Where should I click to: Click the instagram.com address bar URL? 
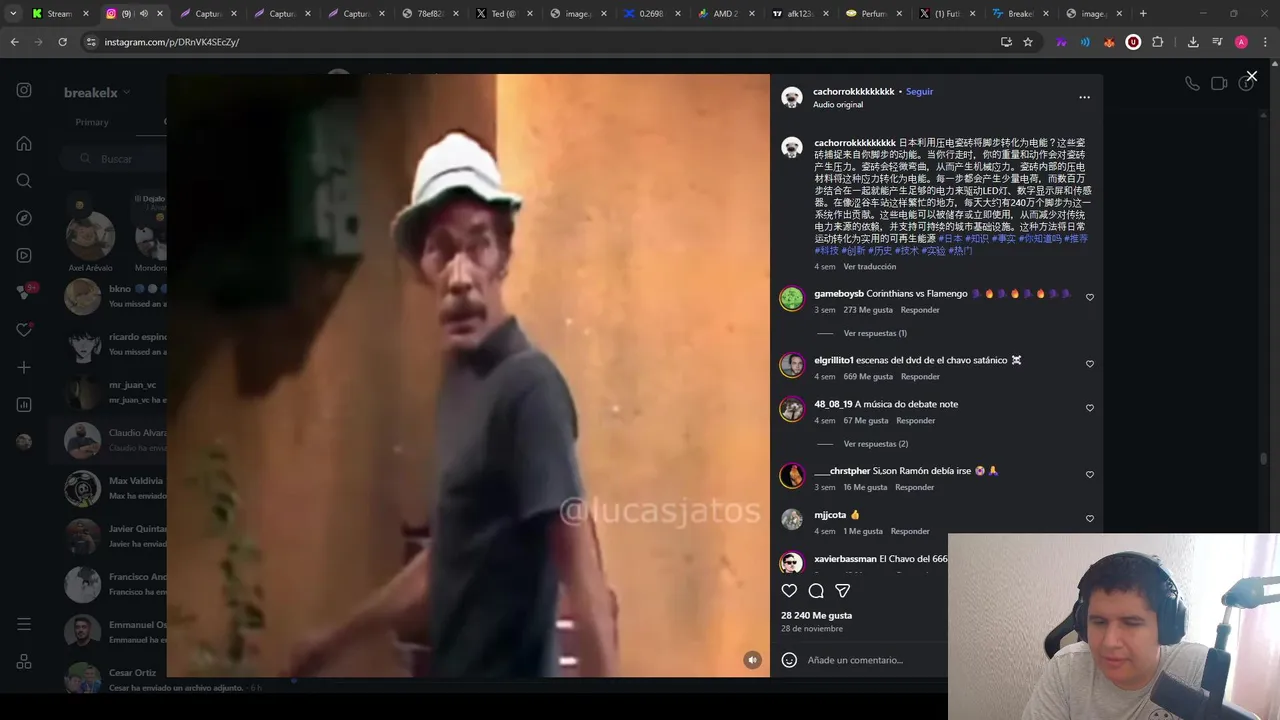click(172, 42)
